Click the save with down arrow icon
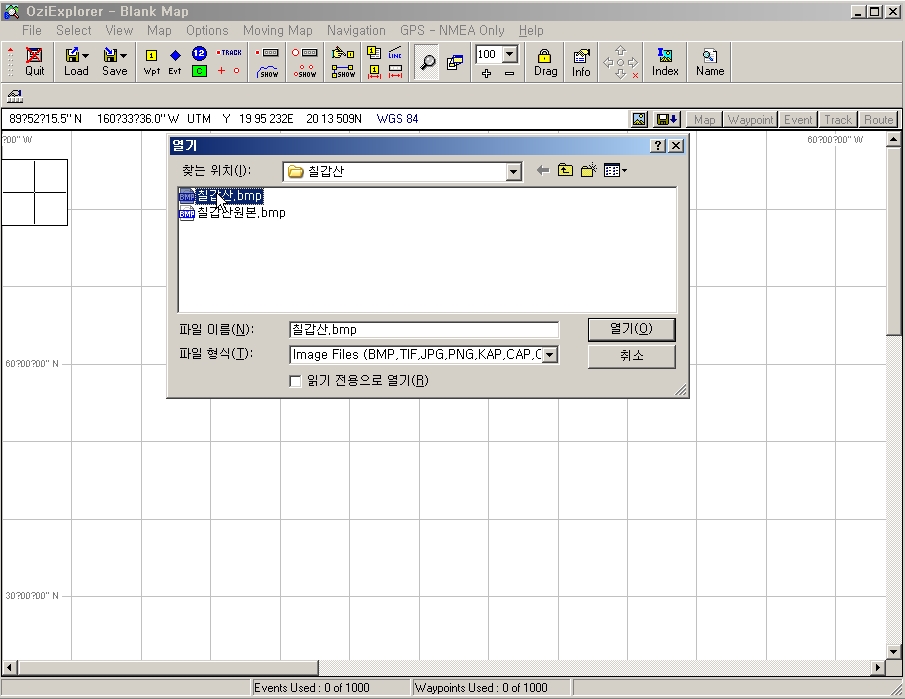The height and width of the screenshot is (699, 905). coord(667,119)
